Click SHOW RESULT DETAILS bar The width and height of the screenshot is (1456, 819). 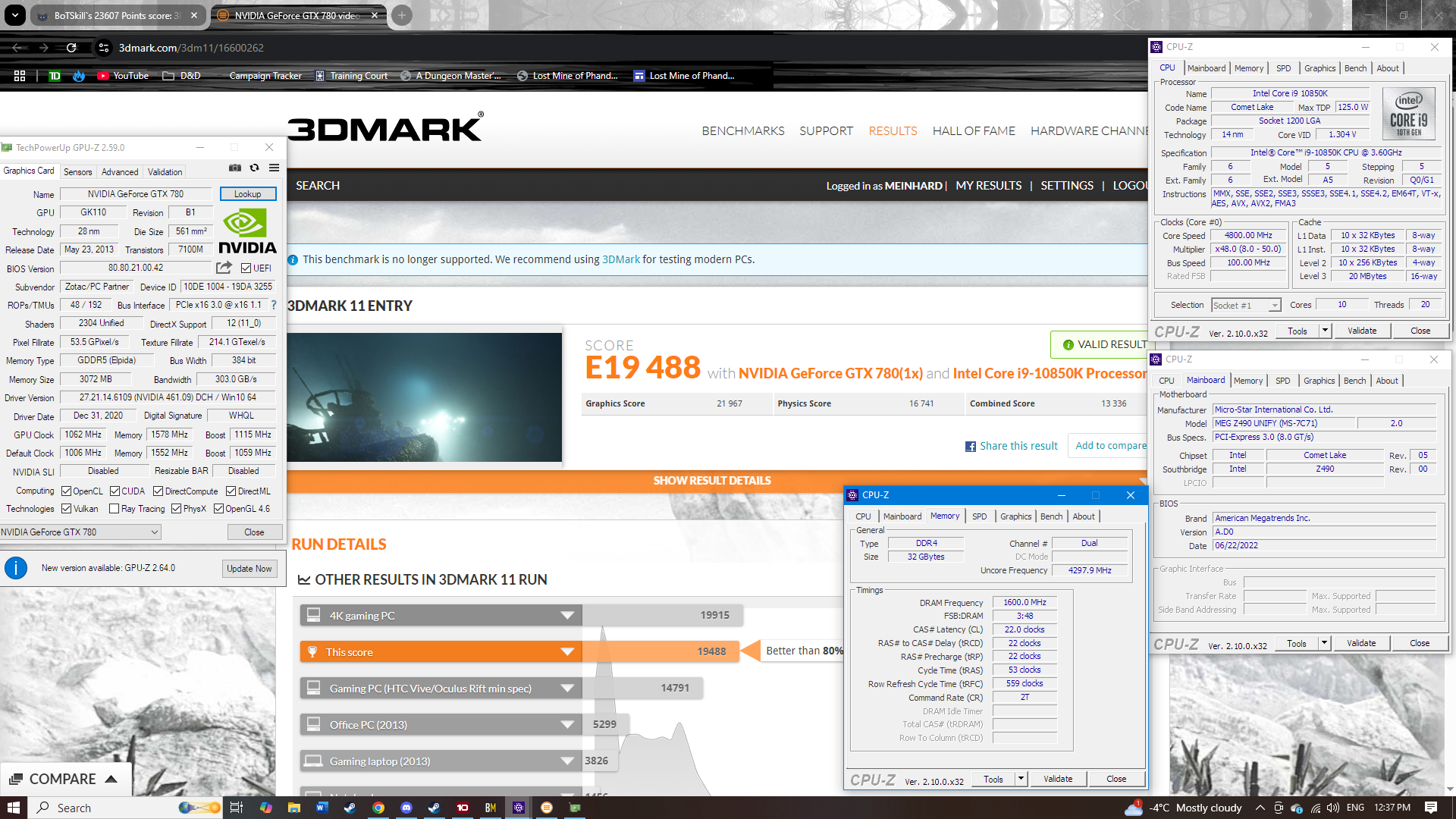(712, 481)
